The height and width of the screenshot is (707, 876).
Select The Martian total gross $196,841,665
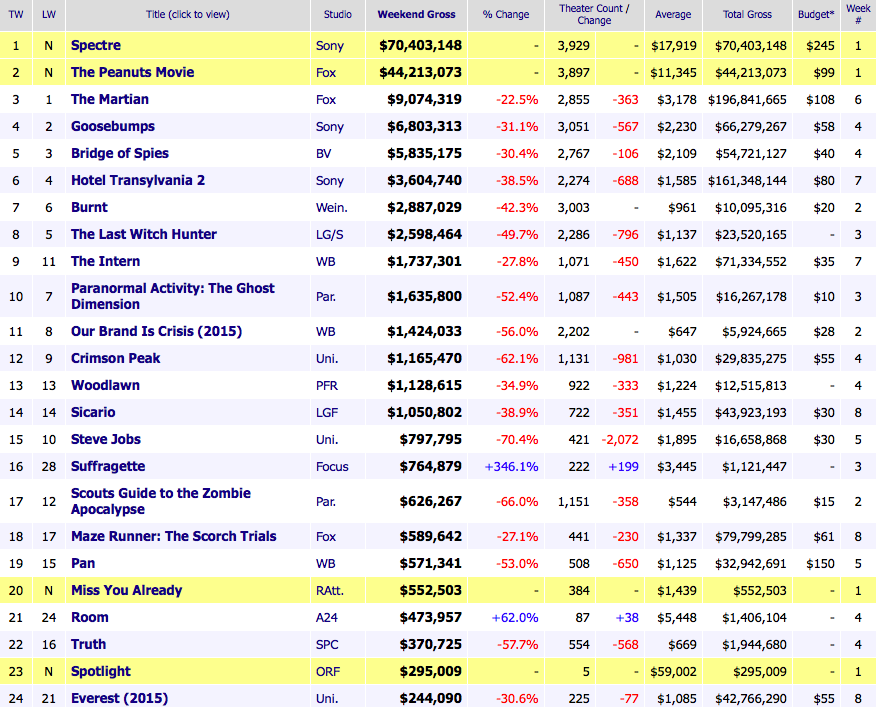pyautogui.click(x=747, y=99)
